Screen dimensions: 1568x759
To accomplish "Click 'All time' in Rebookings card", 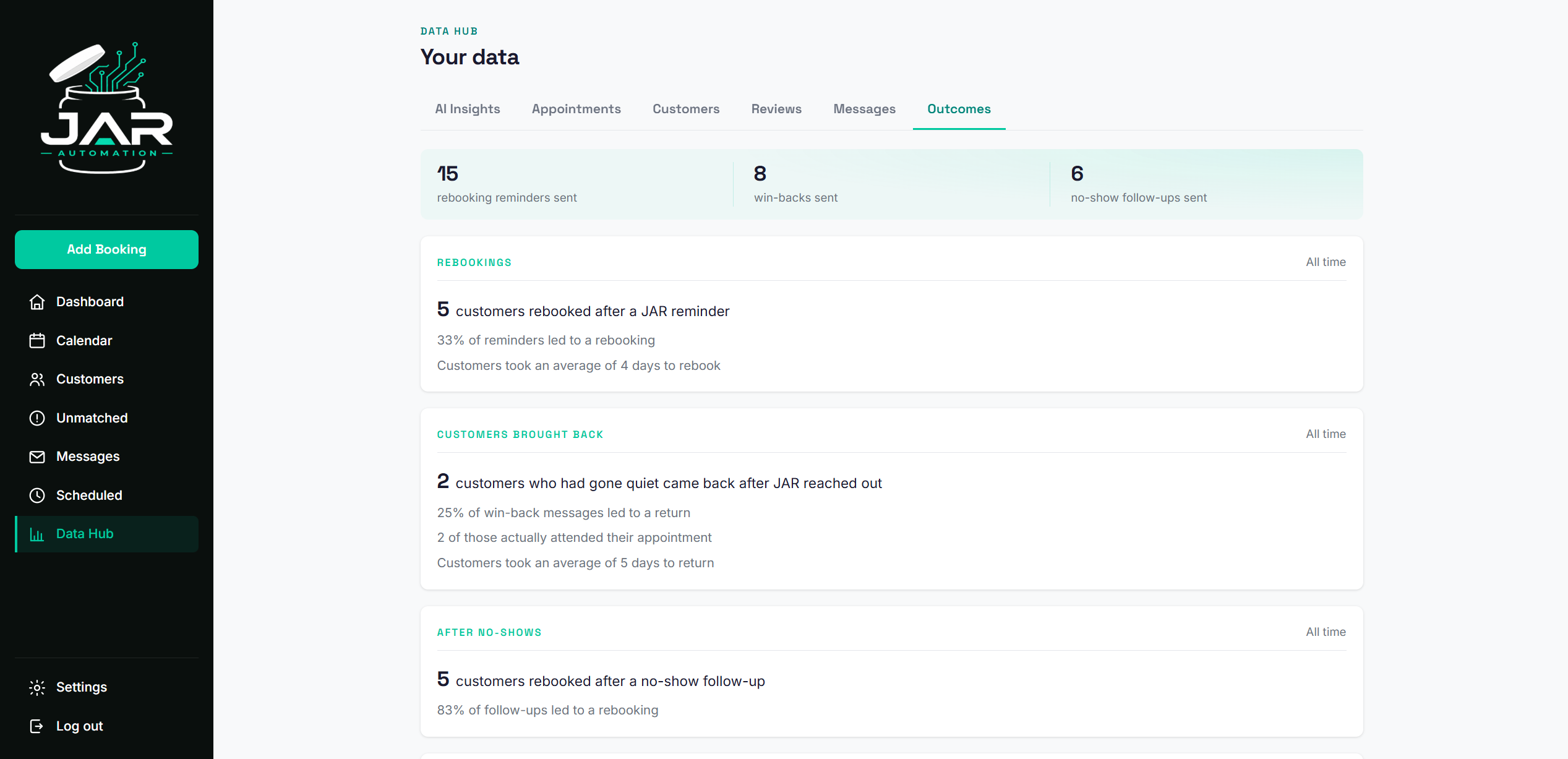I will tap(1326, 262).
